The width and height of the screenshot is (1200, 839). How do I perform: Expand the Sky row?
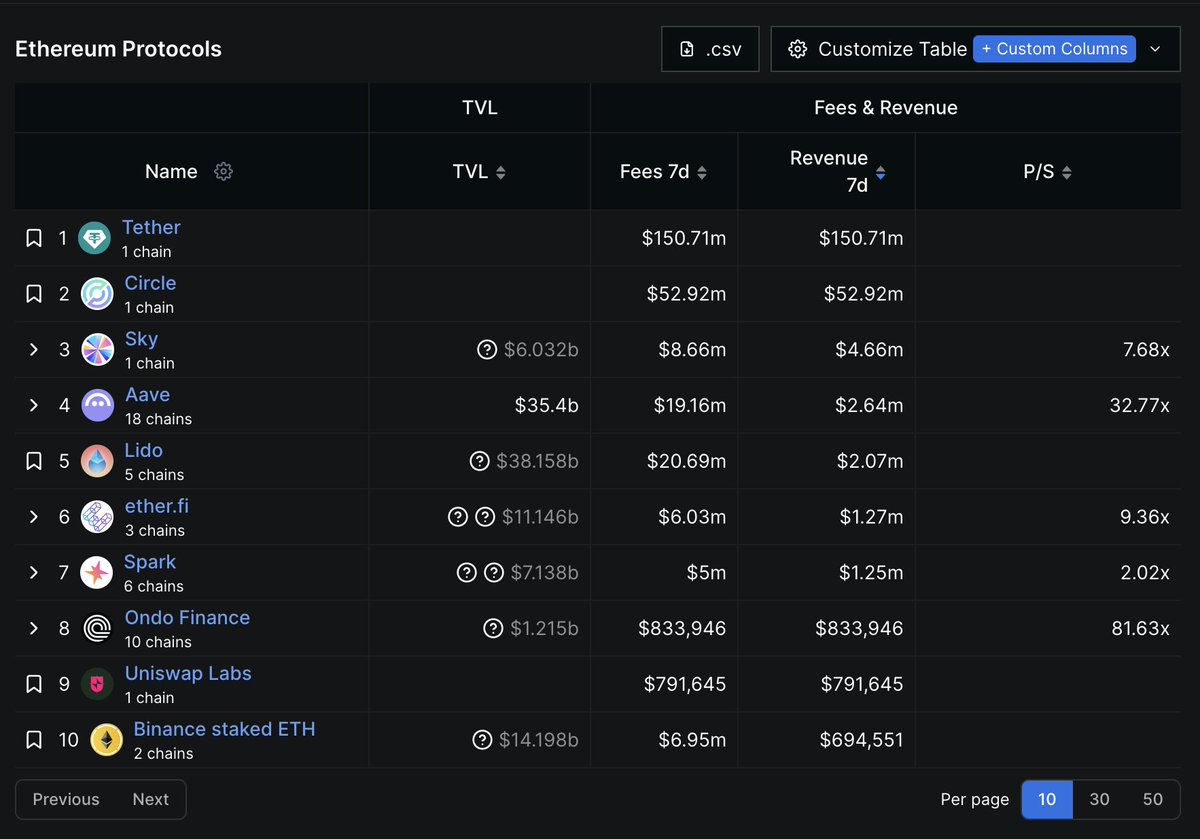[x=33, y=350]
